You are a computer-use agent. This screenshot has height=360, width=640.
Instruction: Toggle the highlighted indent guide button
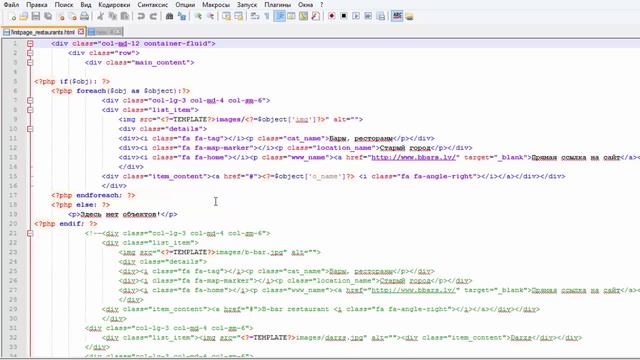[x=280, y=16]
